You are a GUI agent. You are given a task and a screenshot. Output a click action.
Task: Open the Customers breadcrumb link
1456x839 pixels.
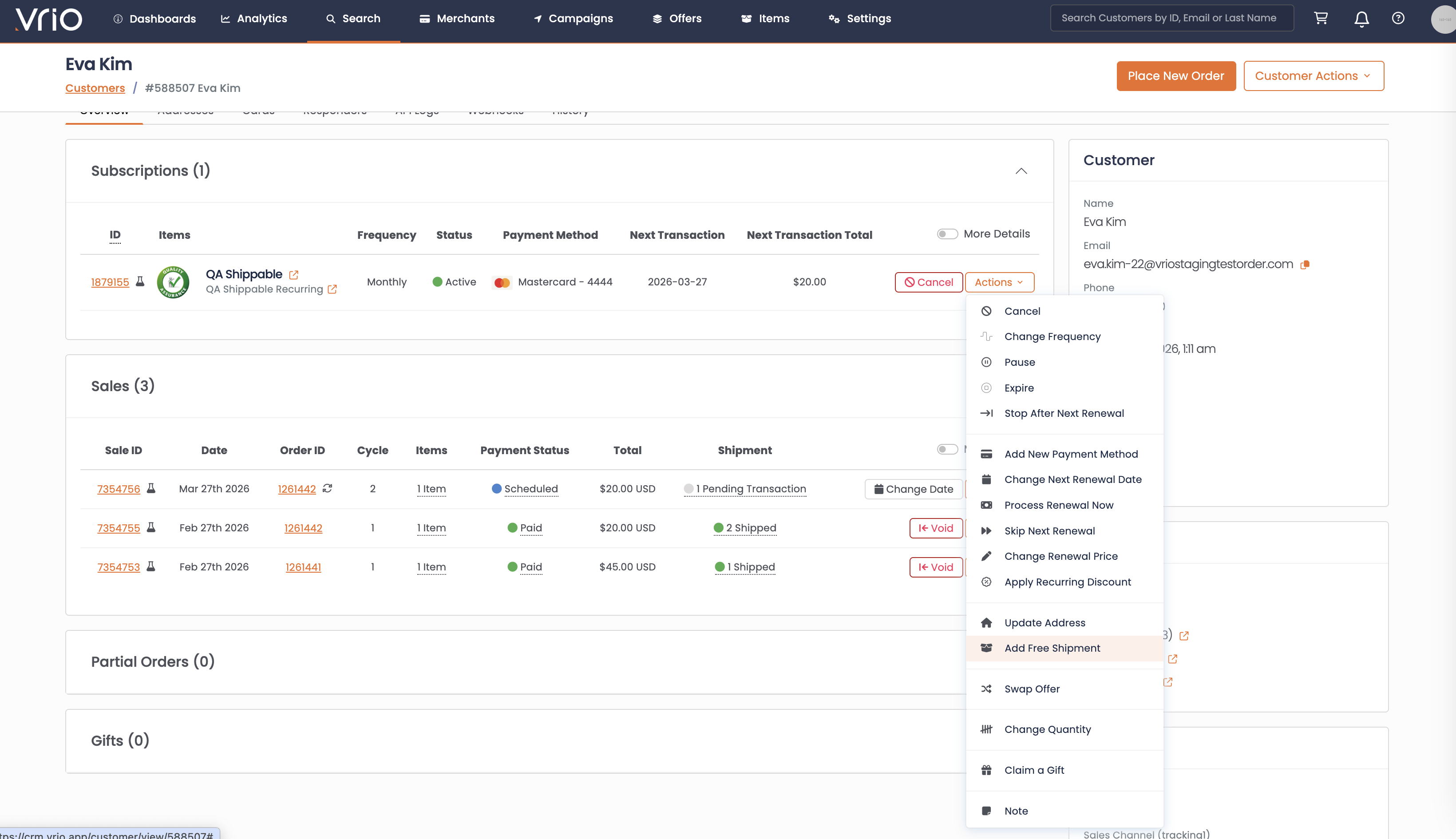(95, 88)
